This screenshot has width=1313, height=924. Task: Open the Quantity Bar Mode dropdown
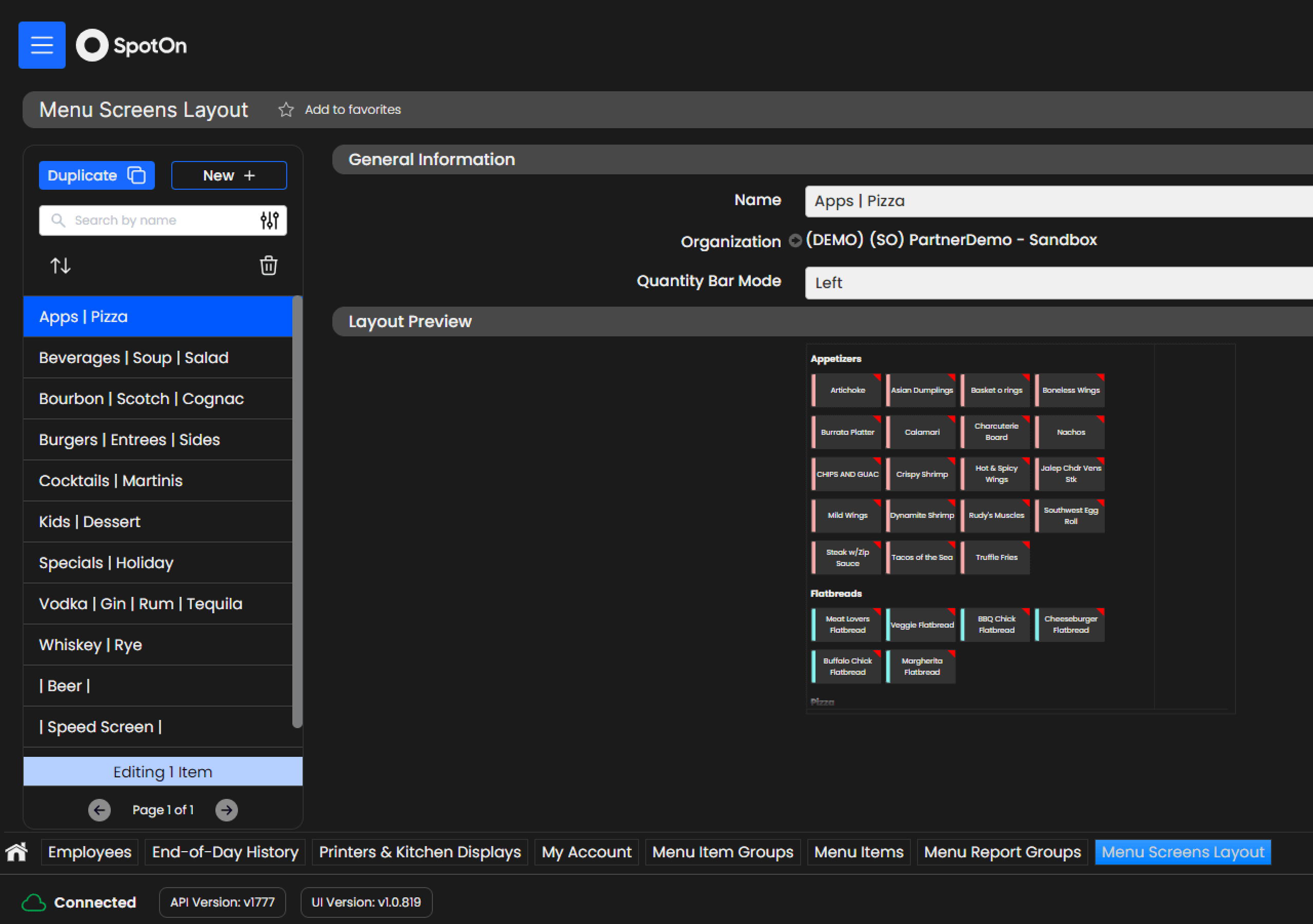(x=1058, y=283)
